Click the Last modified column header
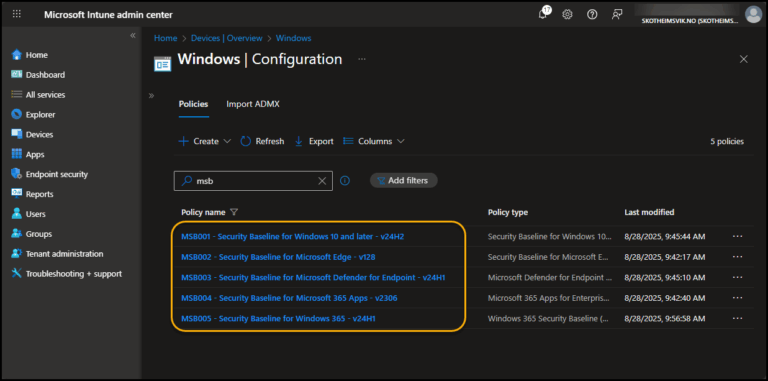 (x=649, y=213)
